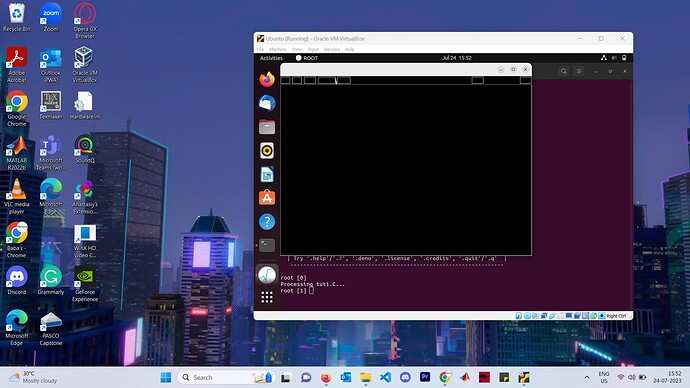Screen dimensions: 690x388
Task: Open VirtualBox Devices menu
Action: coord(332,50)
